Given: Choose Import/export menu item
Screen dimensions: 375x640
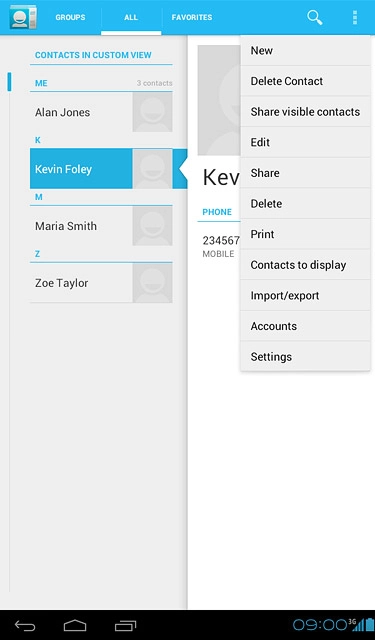Looking at the screenshot, I should (305, 296).
